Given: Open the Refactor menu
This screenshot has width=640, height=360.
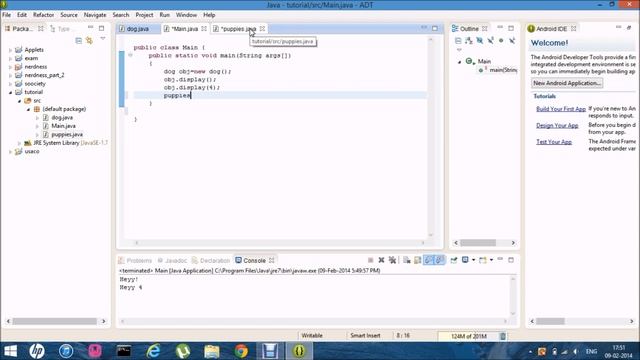Looking at the screenshot, I should coord(43,15).
